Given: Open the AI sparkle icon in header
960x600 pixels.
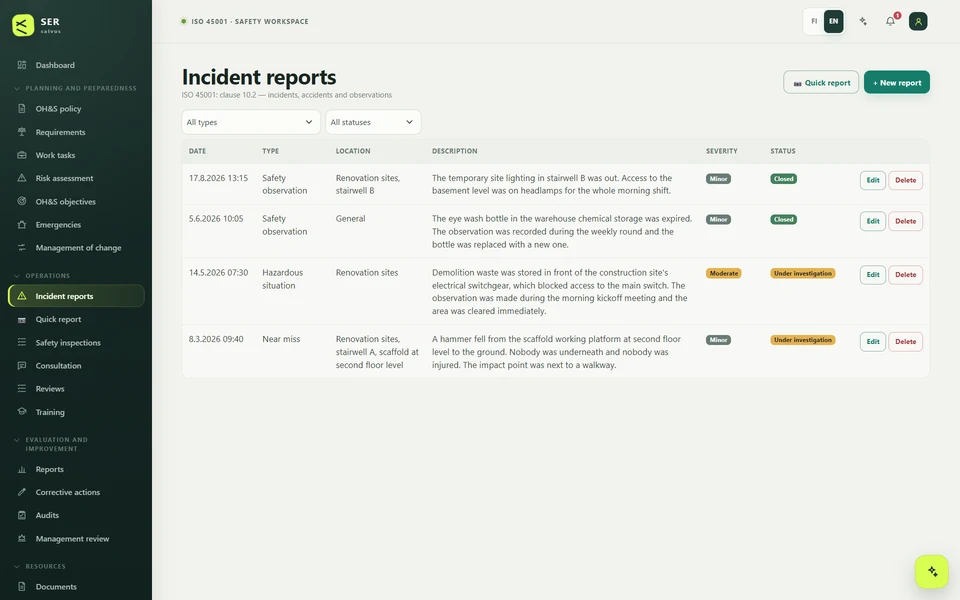Looking at the screenshot, I should click(x=863, y=21).
